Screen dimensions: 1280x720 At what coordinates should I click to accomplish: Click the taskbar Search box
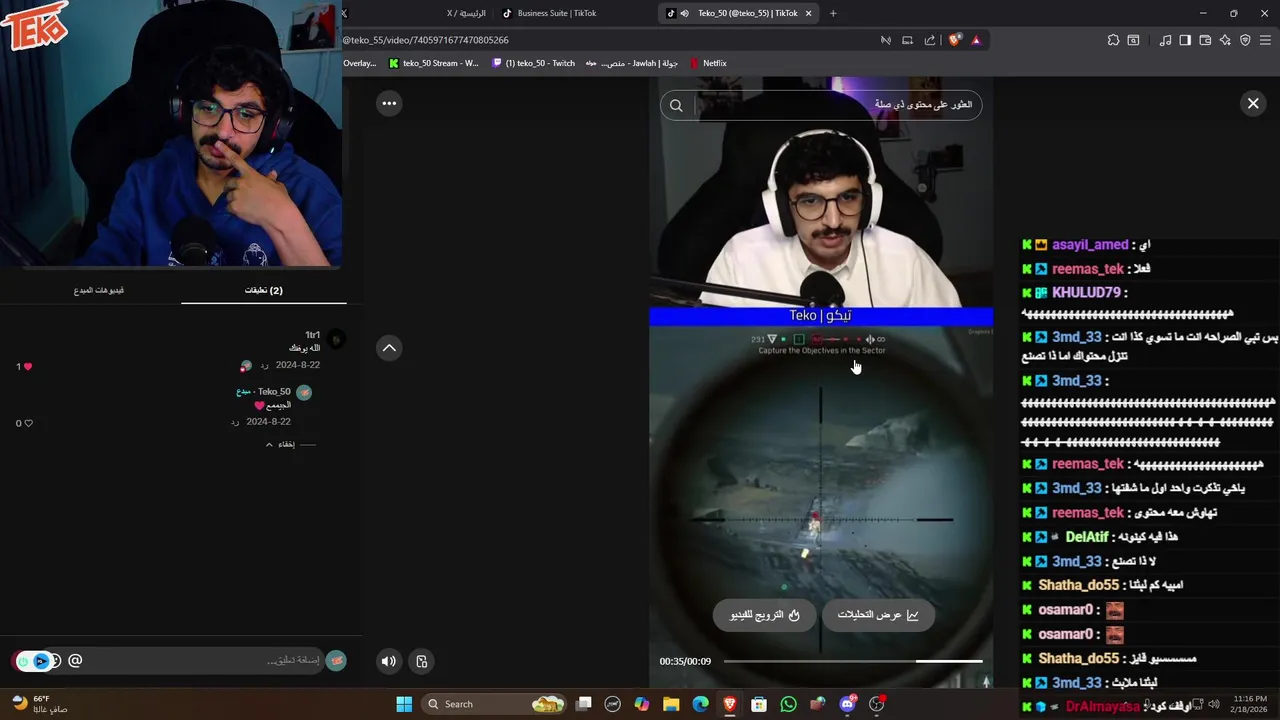(495, 704)
